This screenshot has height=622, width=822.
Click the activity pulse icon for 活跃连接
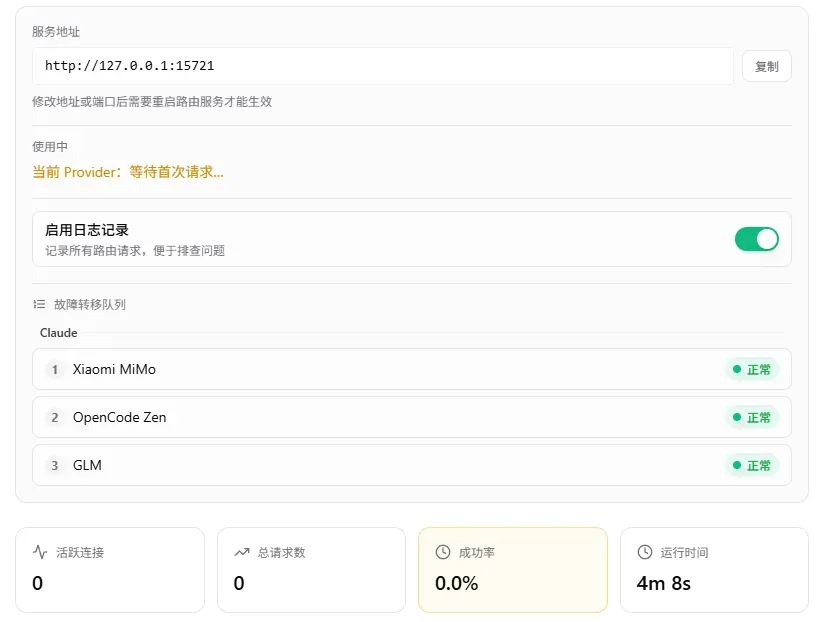tap(40, 552)
